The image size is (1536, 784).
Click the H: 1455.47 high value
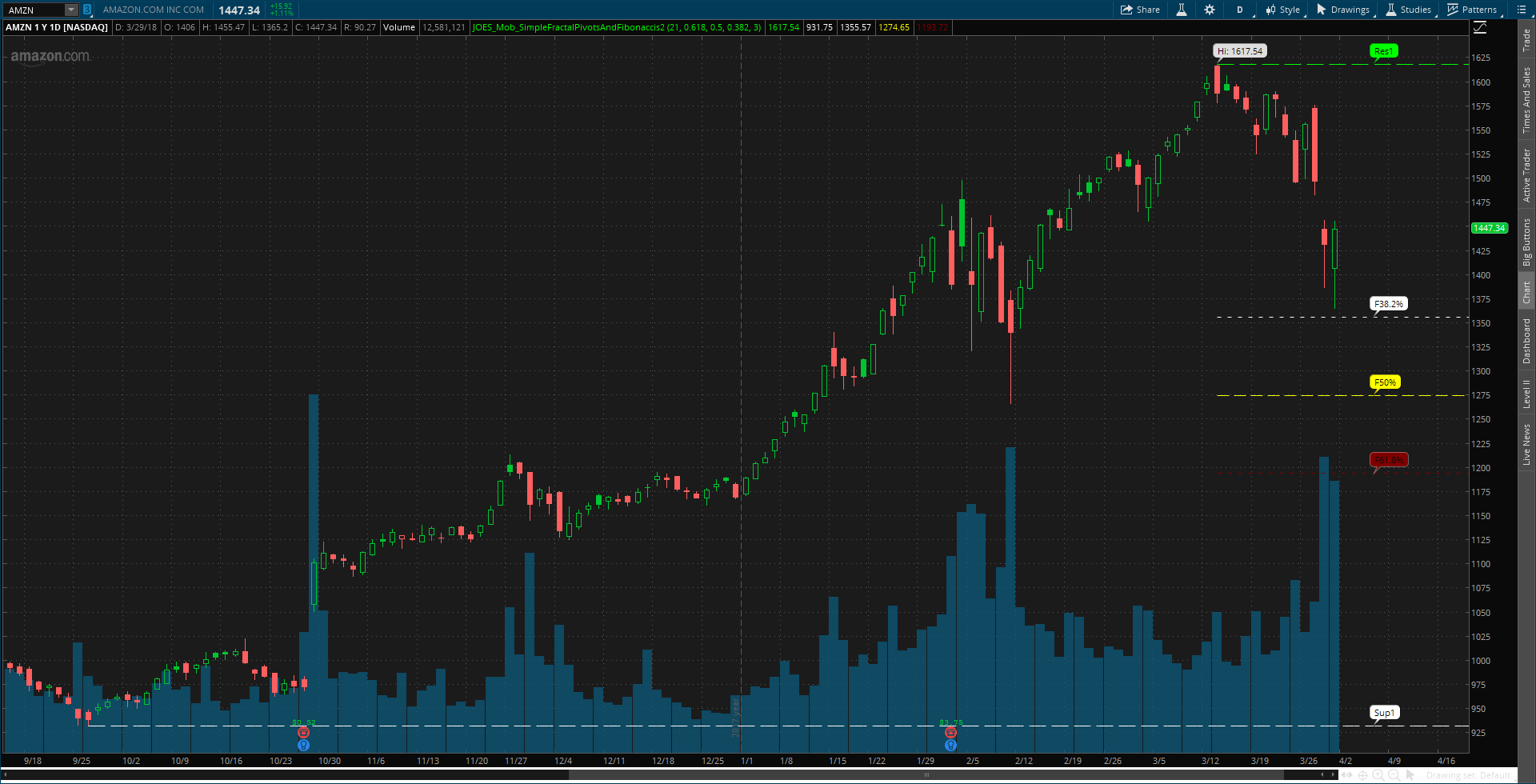tap(223, 27)
